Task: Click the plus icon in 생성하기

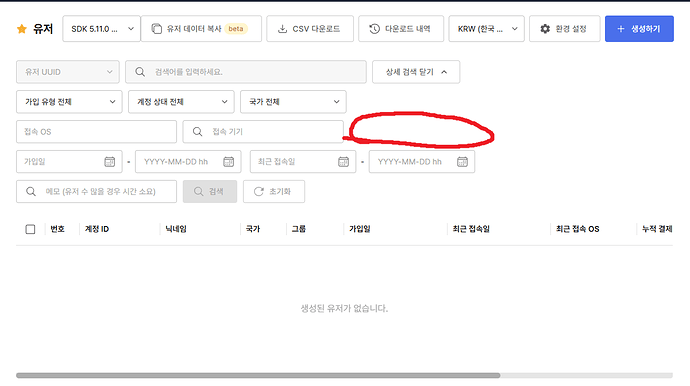Action: pos(621,29)
